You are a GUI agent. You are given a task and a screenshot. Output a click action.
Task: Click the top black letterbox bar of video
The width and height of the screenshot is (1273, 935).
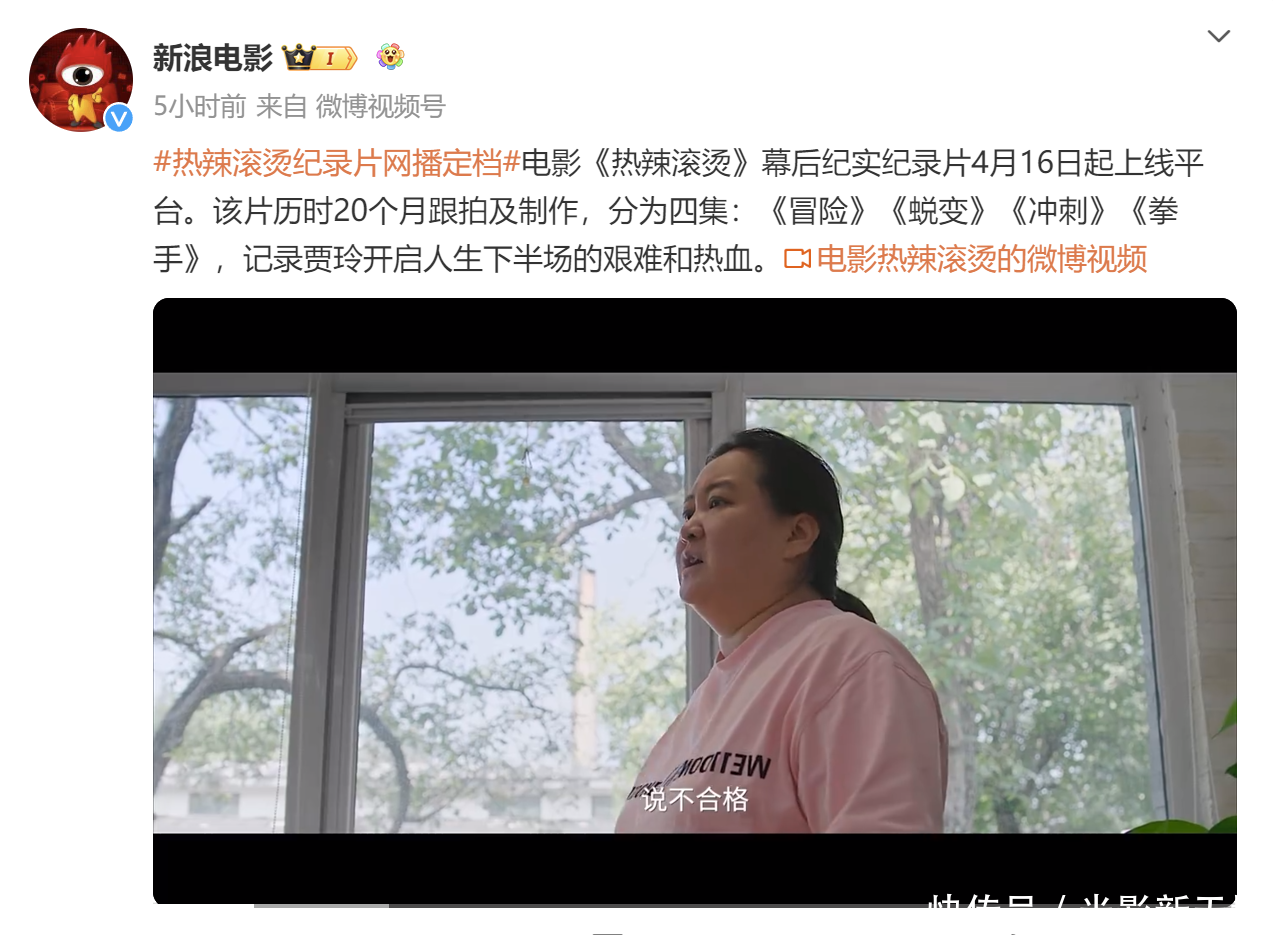coord(695,336)
